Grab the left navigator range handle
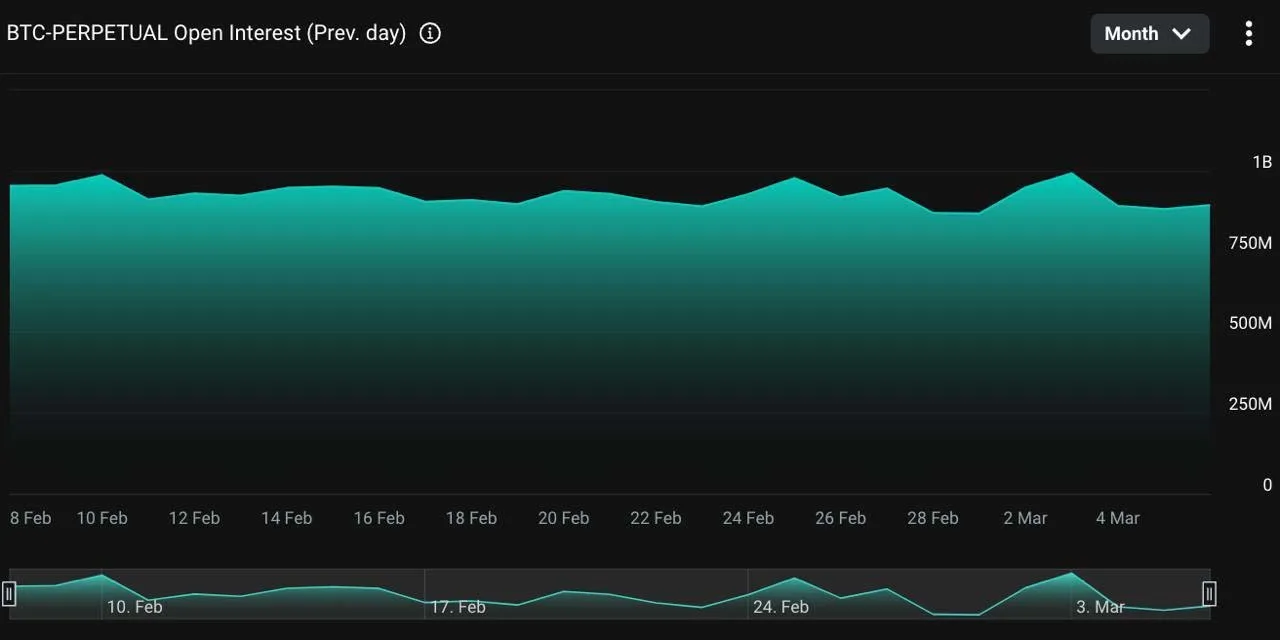The width and height of the screenshot is (1280, 640). click(9, 594)
